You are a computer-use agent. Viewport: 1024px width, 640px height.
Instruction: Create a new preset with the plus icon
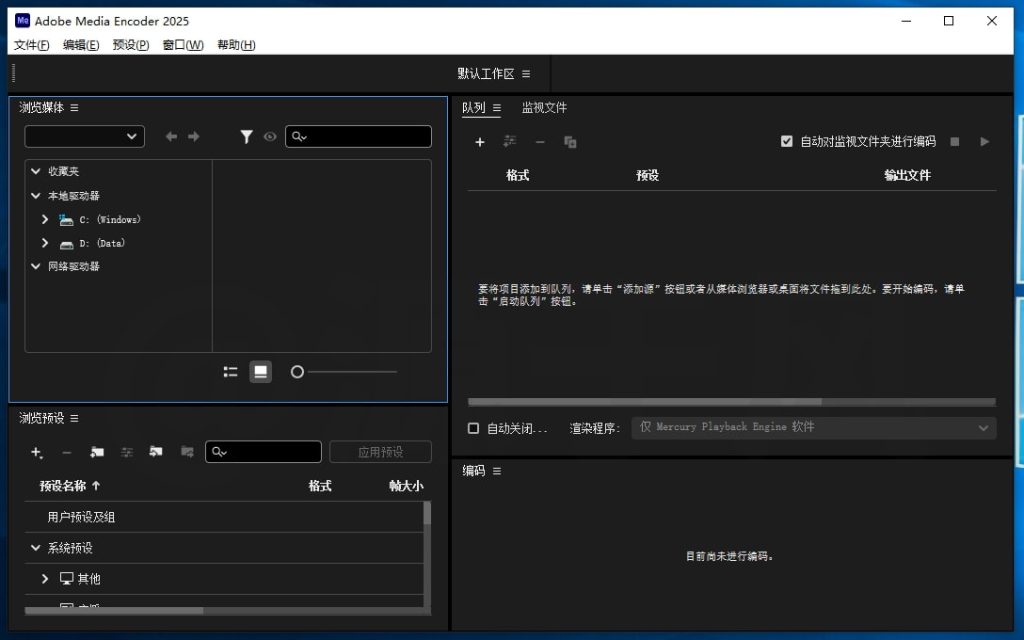click(37, 452)
